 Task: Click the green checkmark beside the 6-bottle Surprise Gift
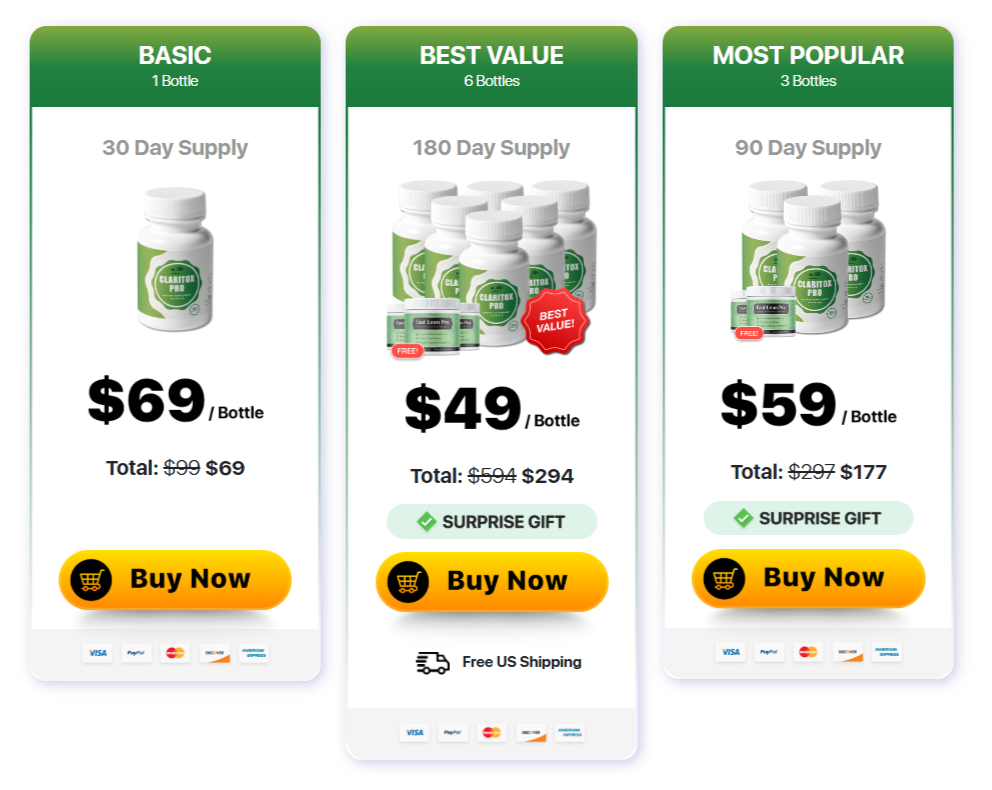tap(426, 521)
